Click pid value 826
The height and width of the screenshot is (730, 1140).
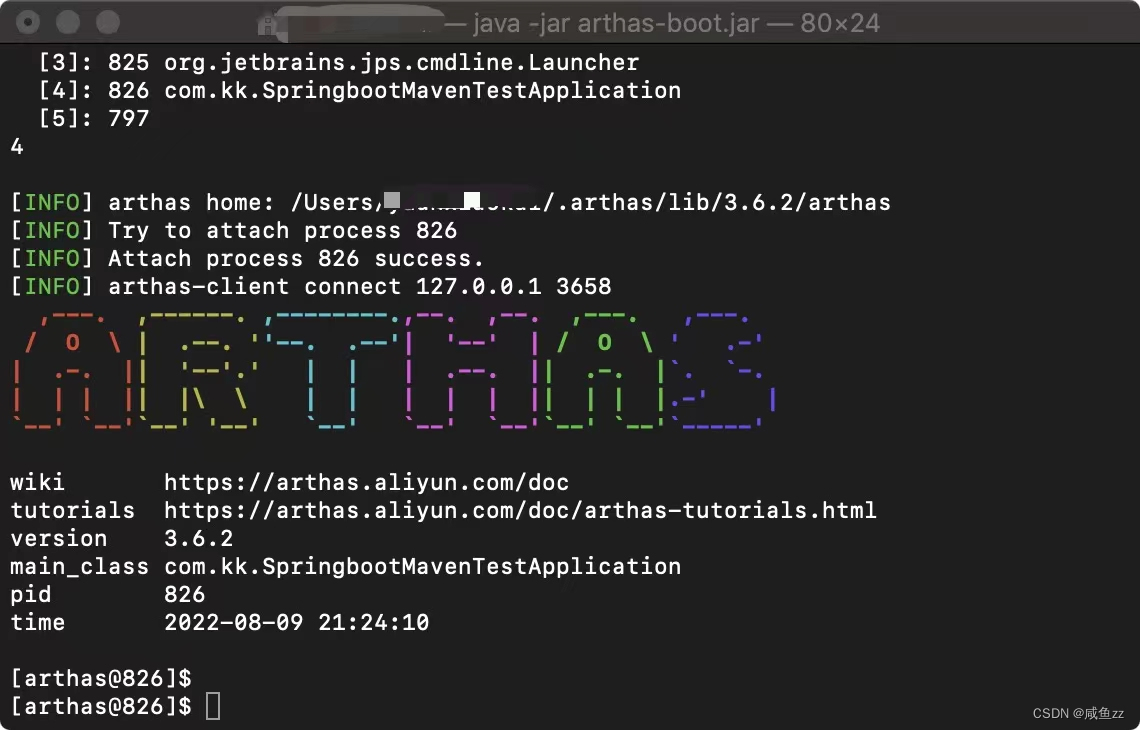pyautogui.click(x=185, y=595)
